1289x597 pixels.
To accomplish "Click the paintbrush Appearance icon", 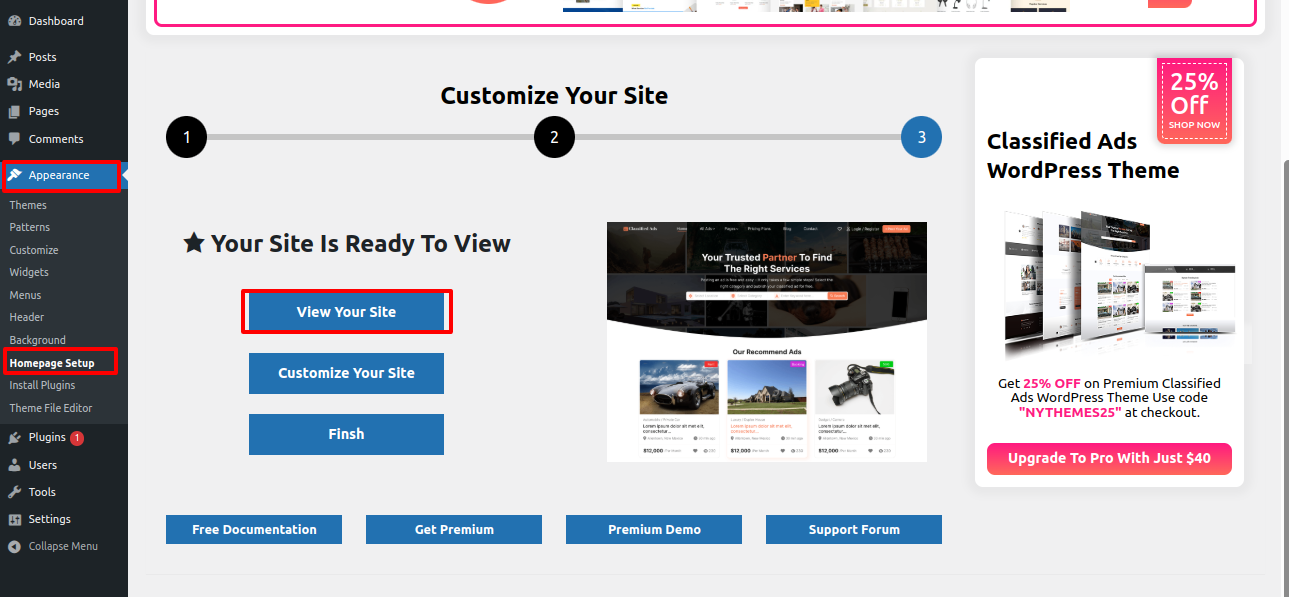I will pos(14,175).
